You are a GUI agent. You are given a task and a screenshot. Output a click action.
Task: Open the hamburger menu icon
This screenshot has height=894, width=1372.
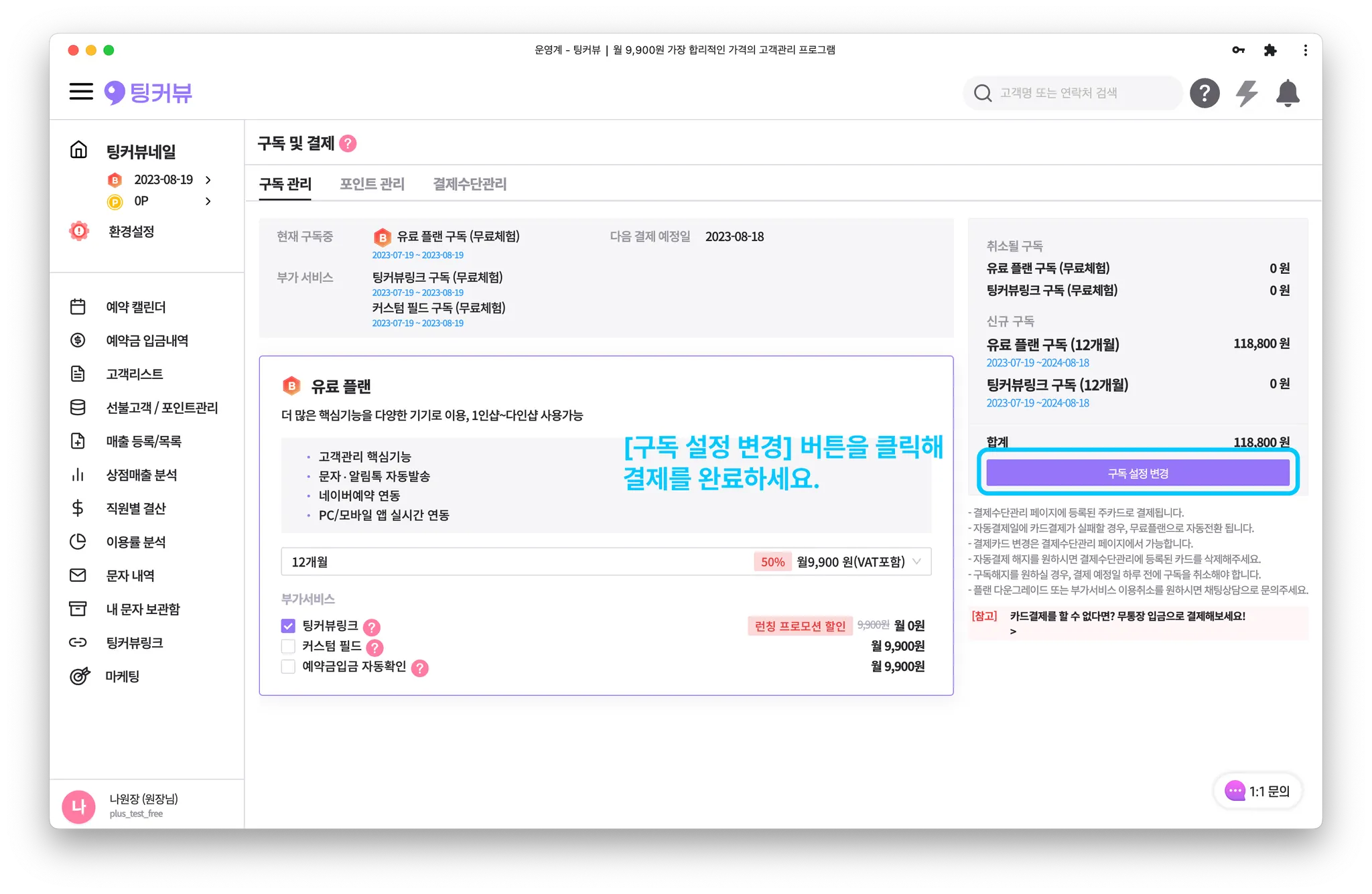(81, 92)
